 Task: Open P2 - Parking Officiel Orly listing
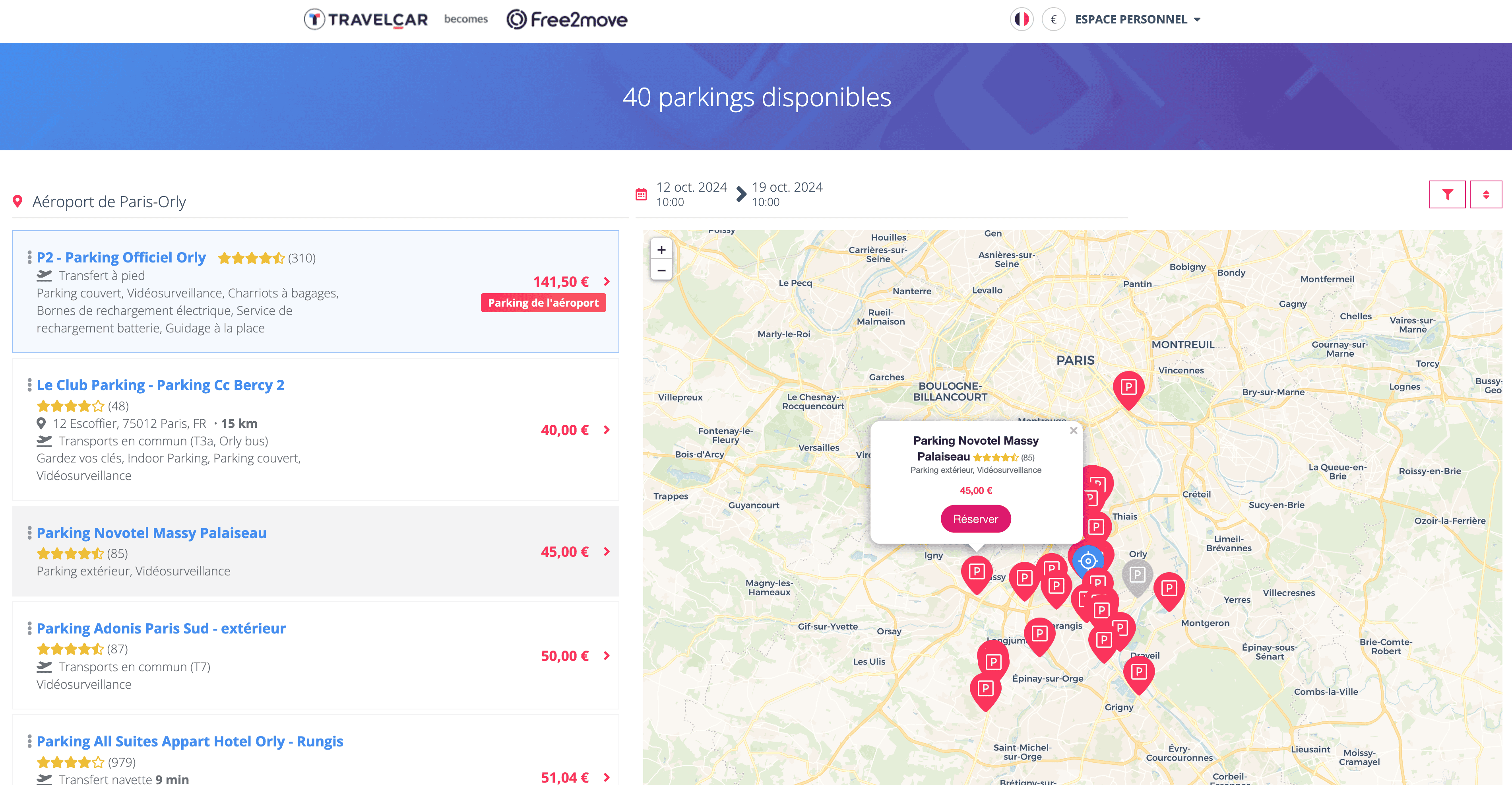tap(121, 257)
